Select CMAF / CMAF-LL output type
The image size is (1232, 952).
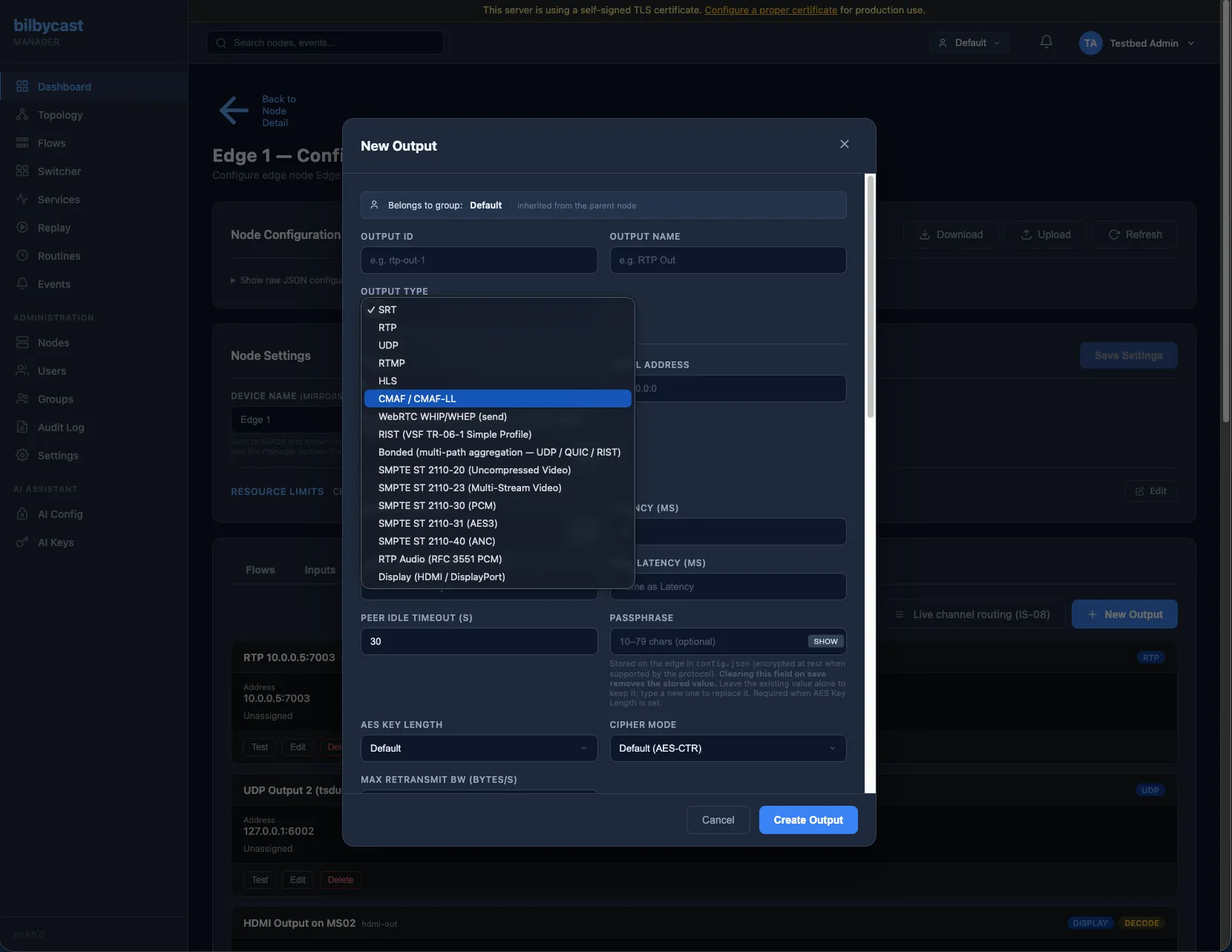click(497, 398)
